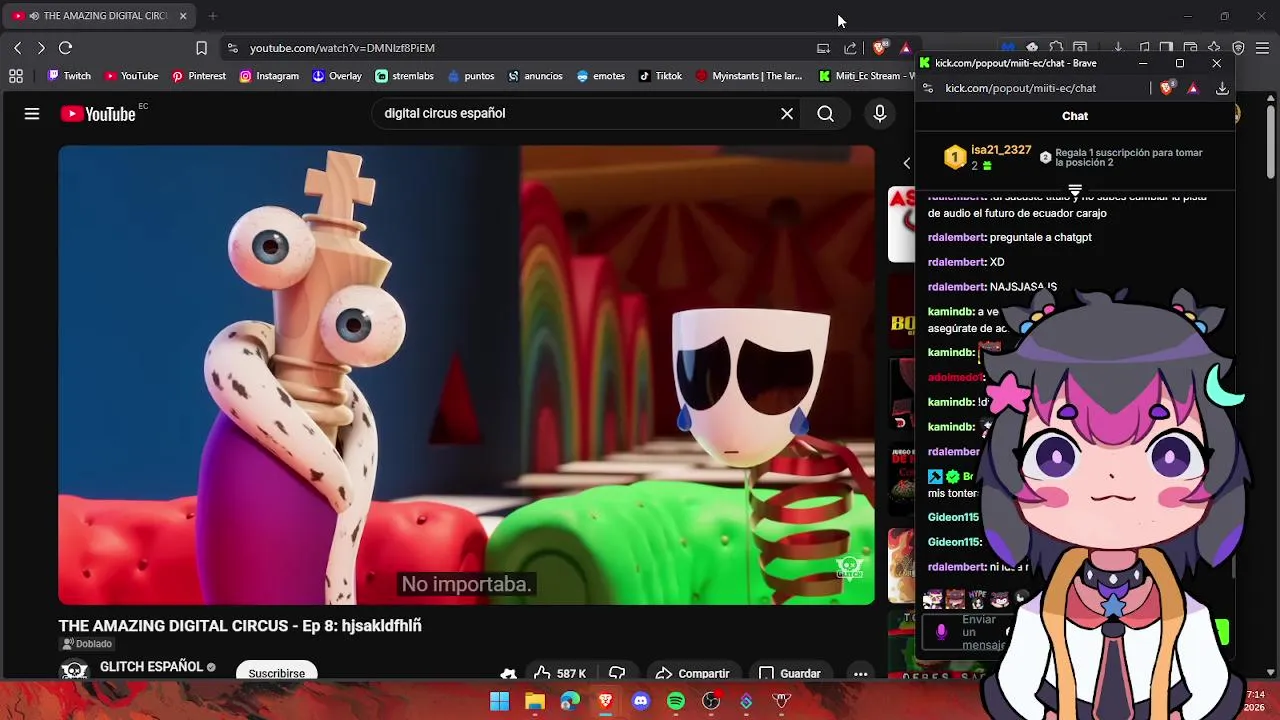Click username rdalembert beside 'XD' message
This screenshot has width=1280, height=720.
pyautogui.click(x=957, y=262)
